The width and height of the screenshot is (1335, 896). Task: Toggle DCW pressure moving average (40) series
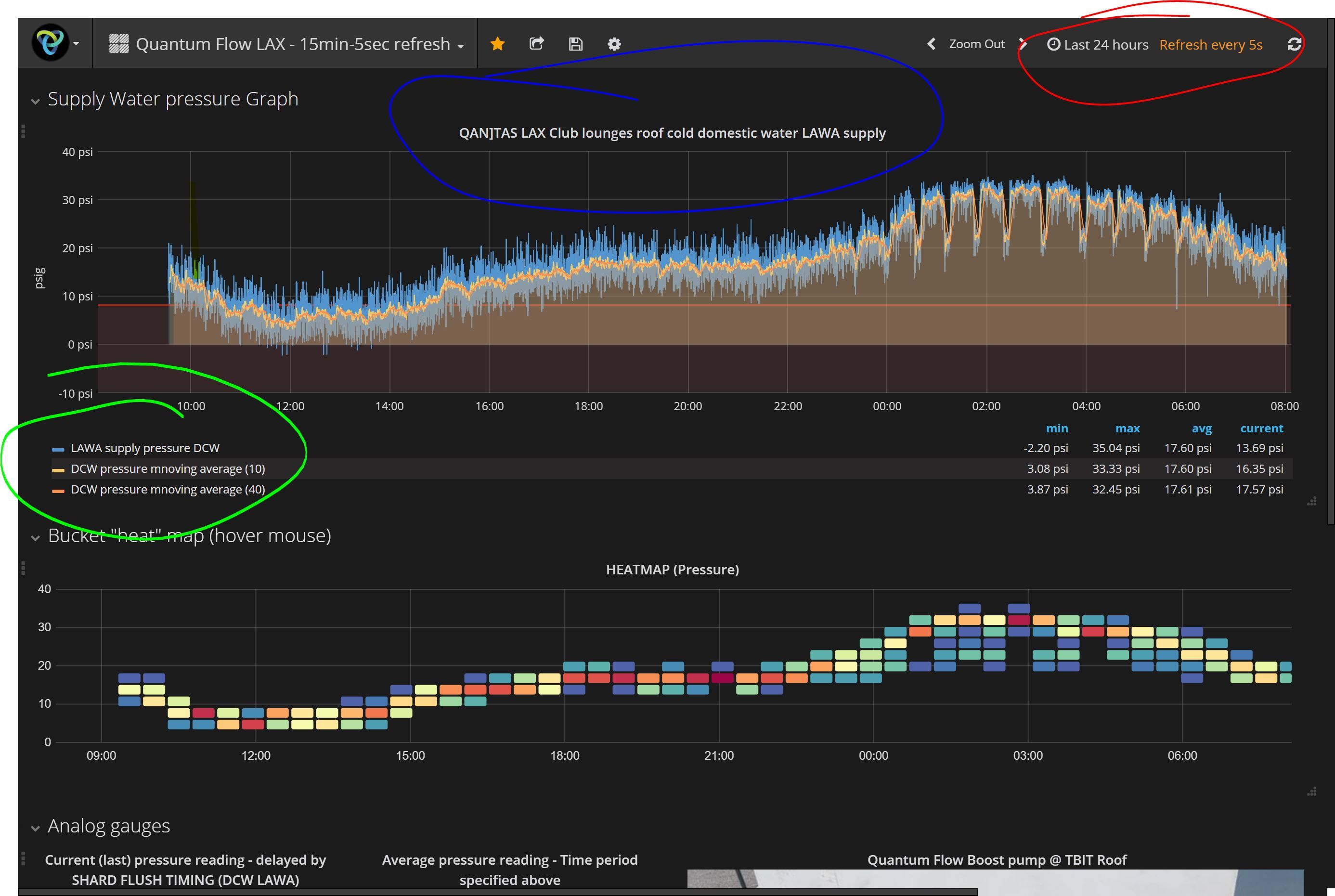click(168, 490)
